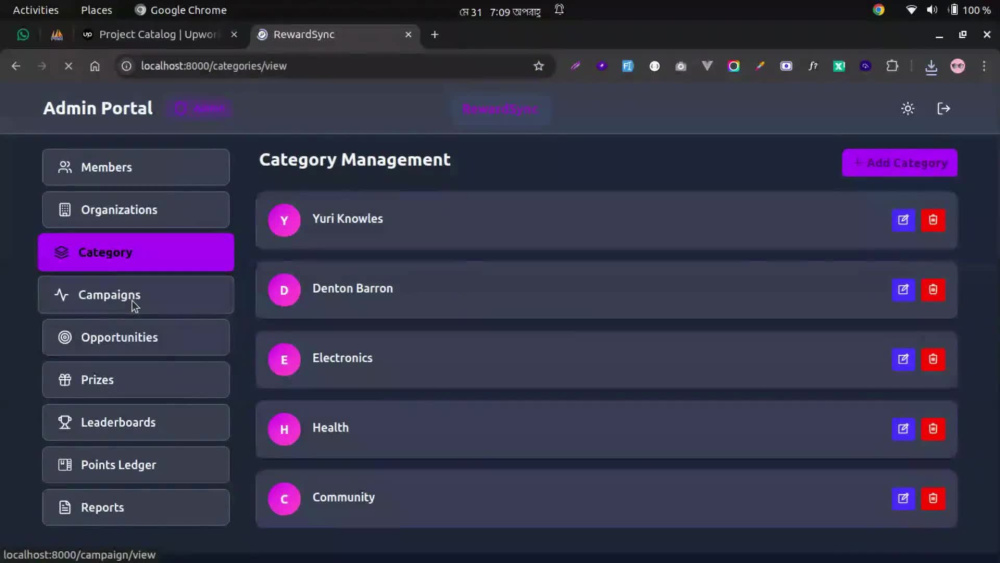
Task: Edit the Denton Barron category
Action: (903, 289)
